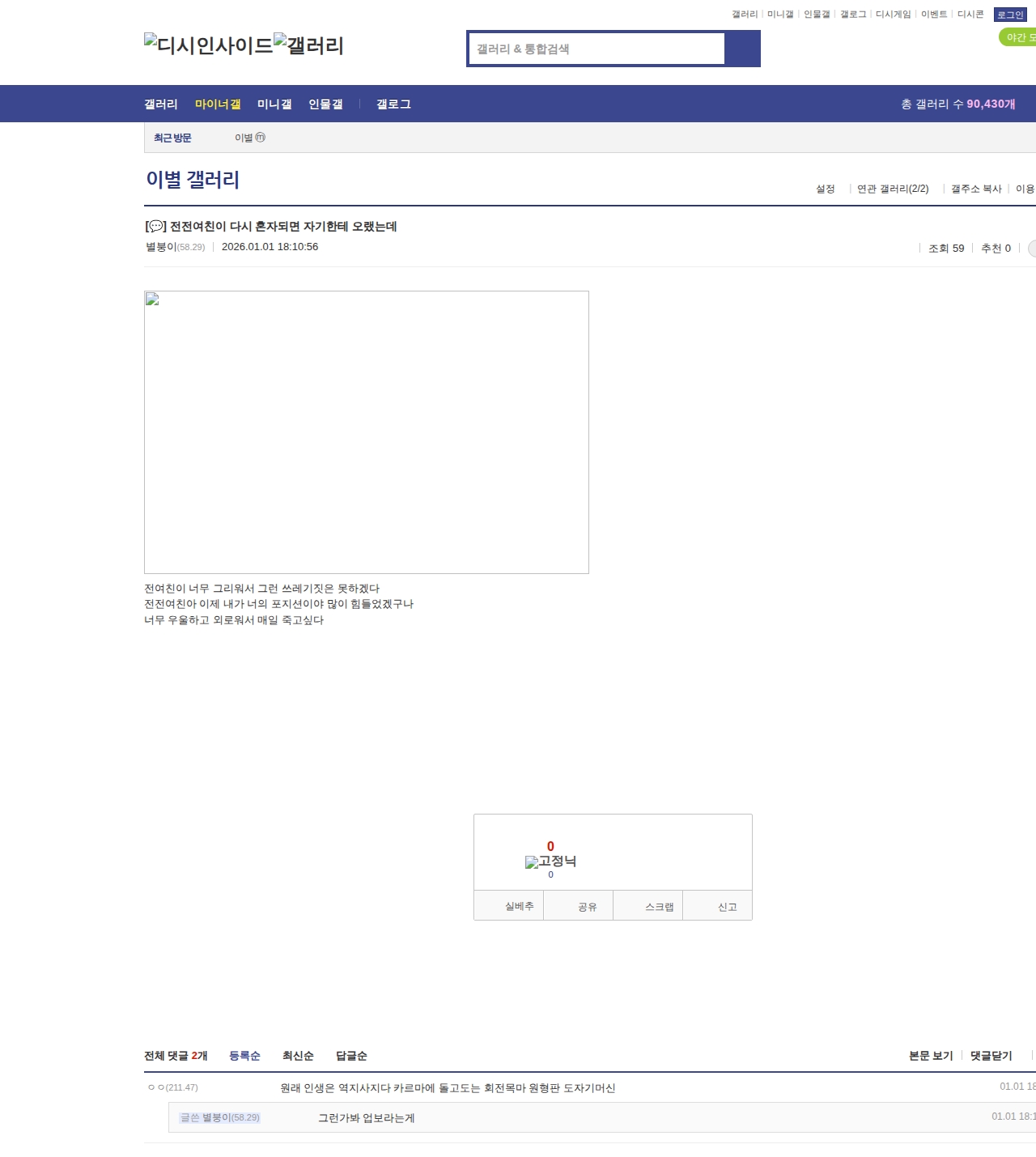Click the 실베추 button
Screen dimensions: 1036x1157
coord(509,906)
